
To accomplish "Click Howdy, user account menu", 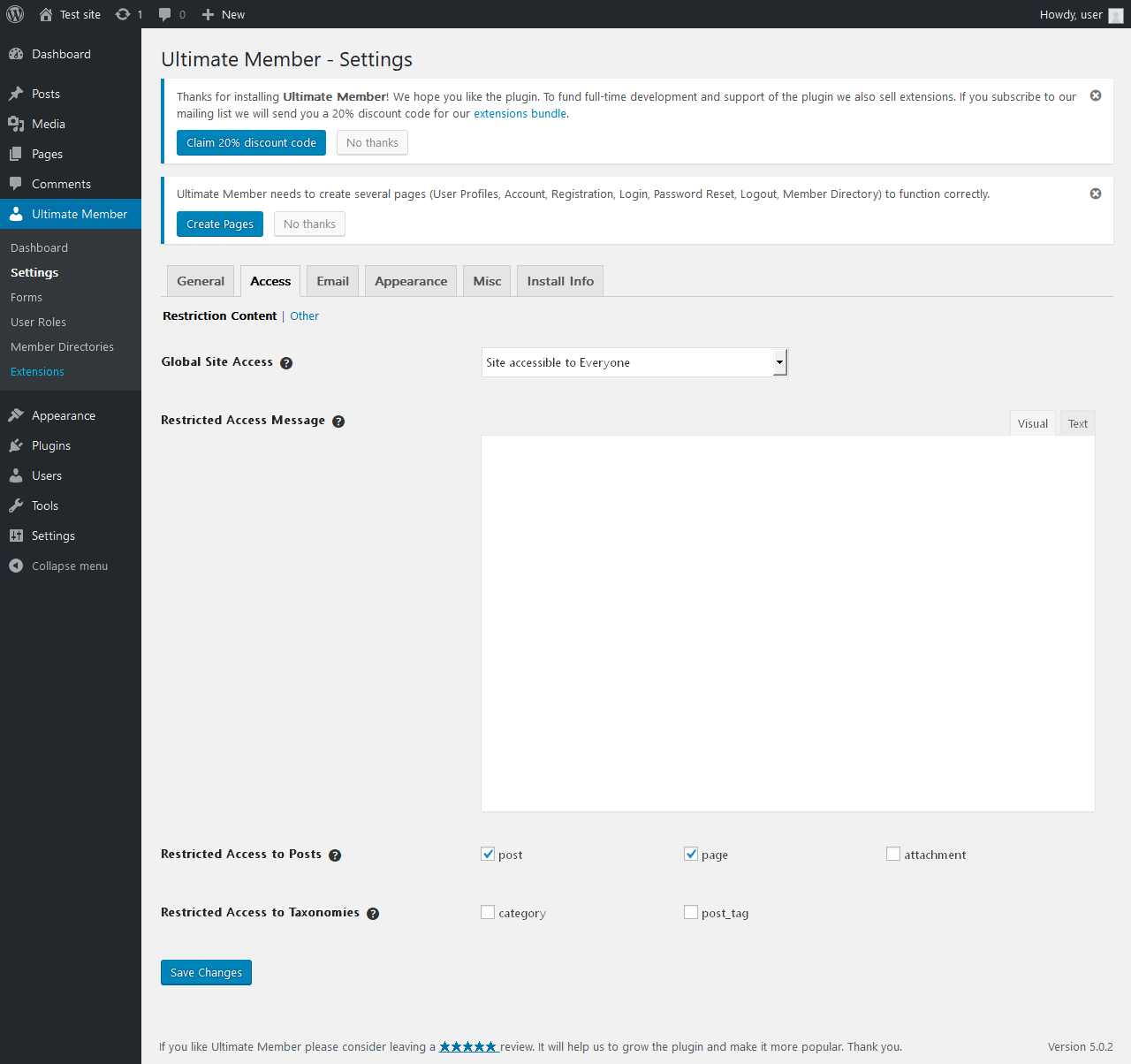I will [x=1081, y=14].
